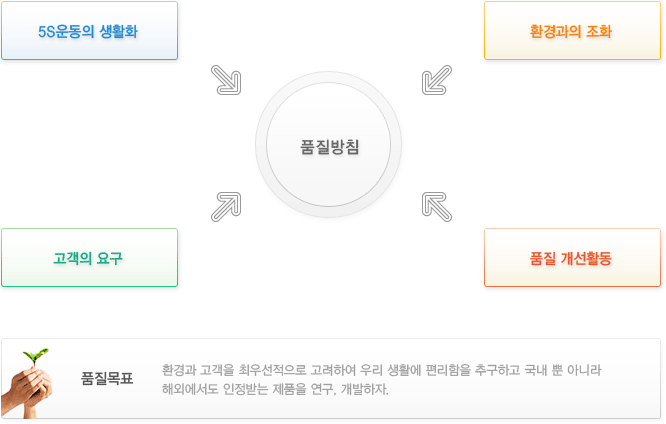Select the orange 품질 개선활동 box
The image size is (666, 424).
pyautogui.click(x=572, y=257)
